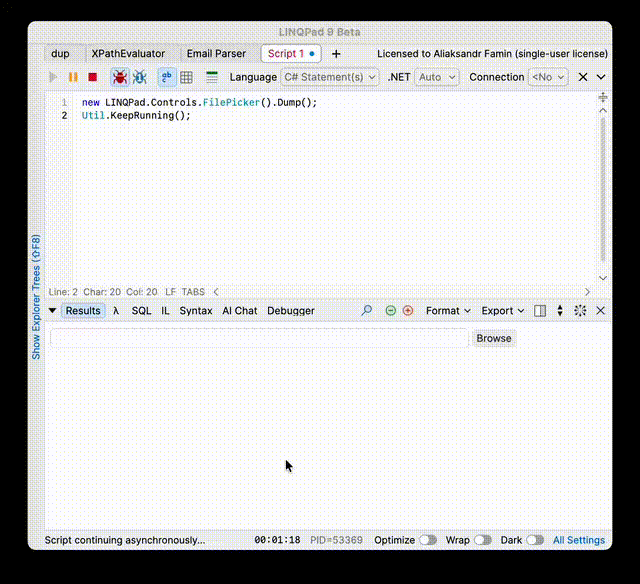Collapse results with green minus icon
Screen dimensions: 640x584
pyautogui.click(x=391, y=311)
